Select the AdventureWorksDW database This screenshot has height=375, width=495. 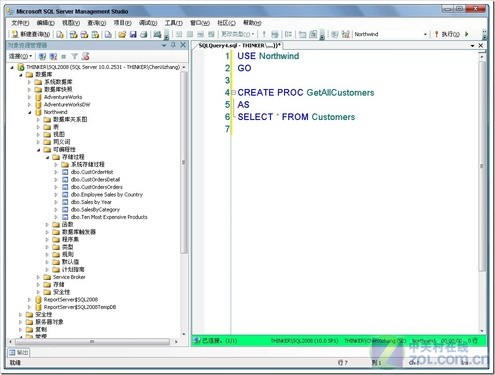[x=67, y=105]
